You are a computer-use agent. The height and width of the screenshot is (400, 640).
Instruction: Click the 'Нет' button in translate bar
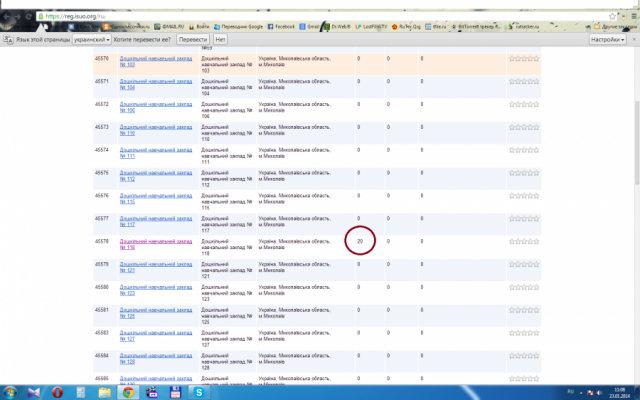pyautogui.click(x=220, y=39)
